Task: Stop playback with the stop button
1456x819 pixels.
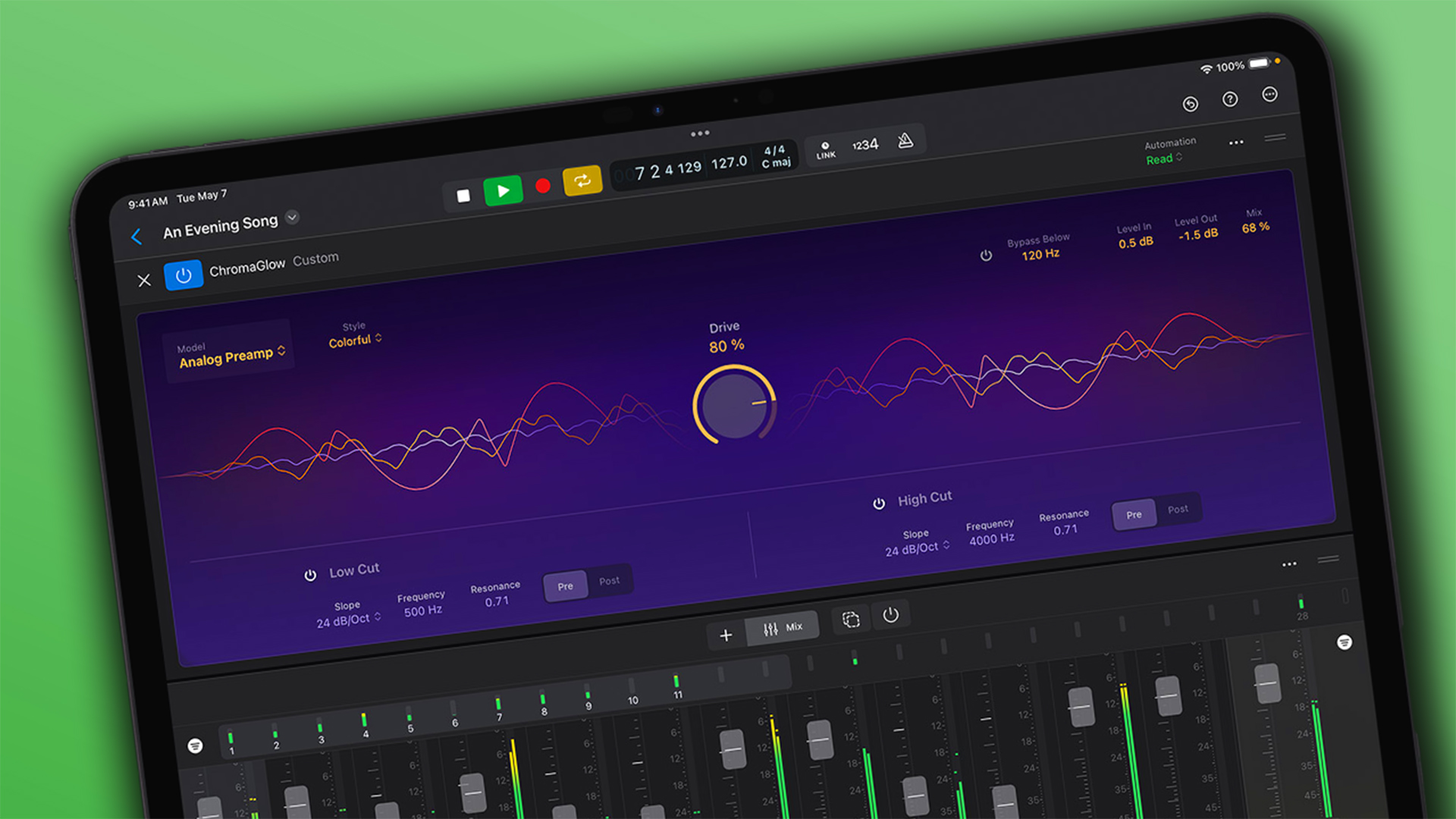Action: tap(463, 196)
